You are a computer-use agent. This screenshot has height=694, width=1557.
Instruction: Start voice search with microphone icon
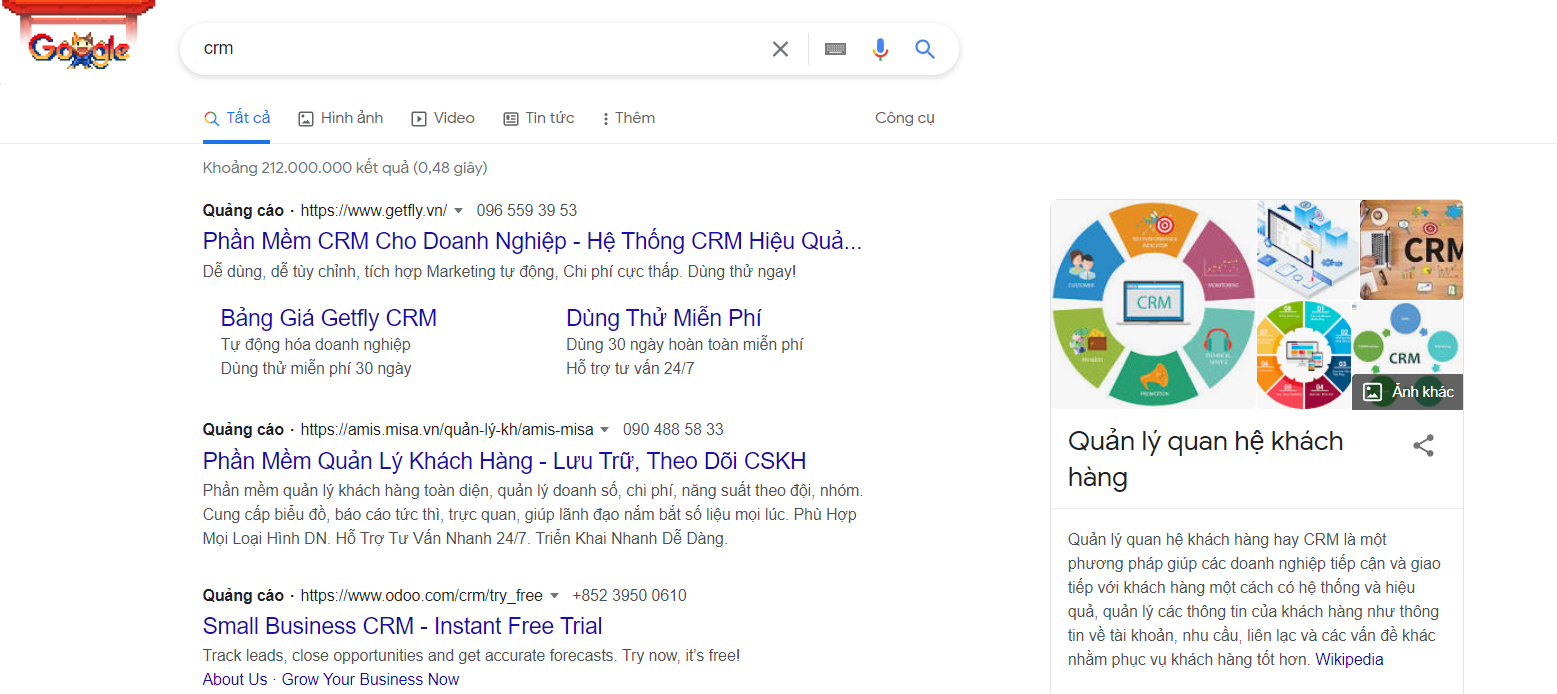click(x=880, y=49)
